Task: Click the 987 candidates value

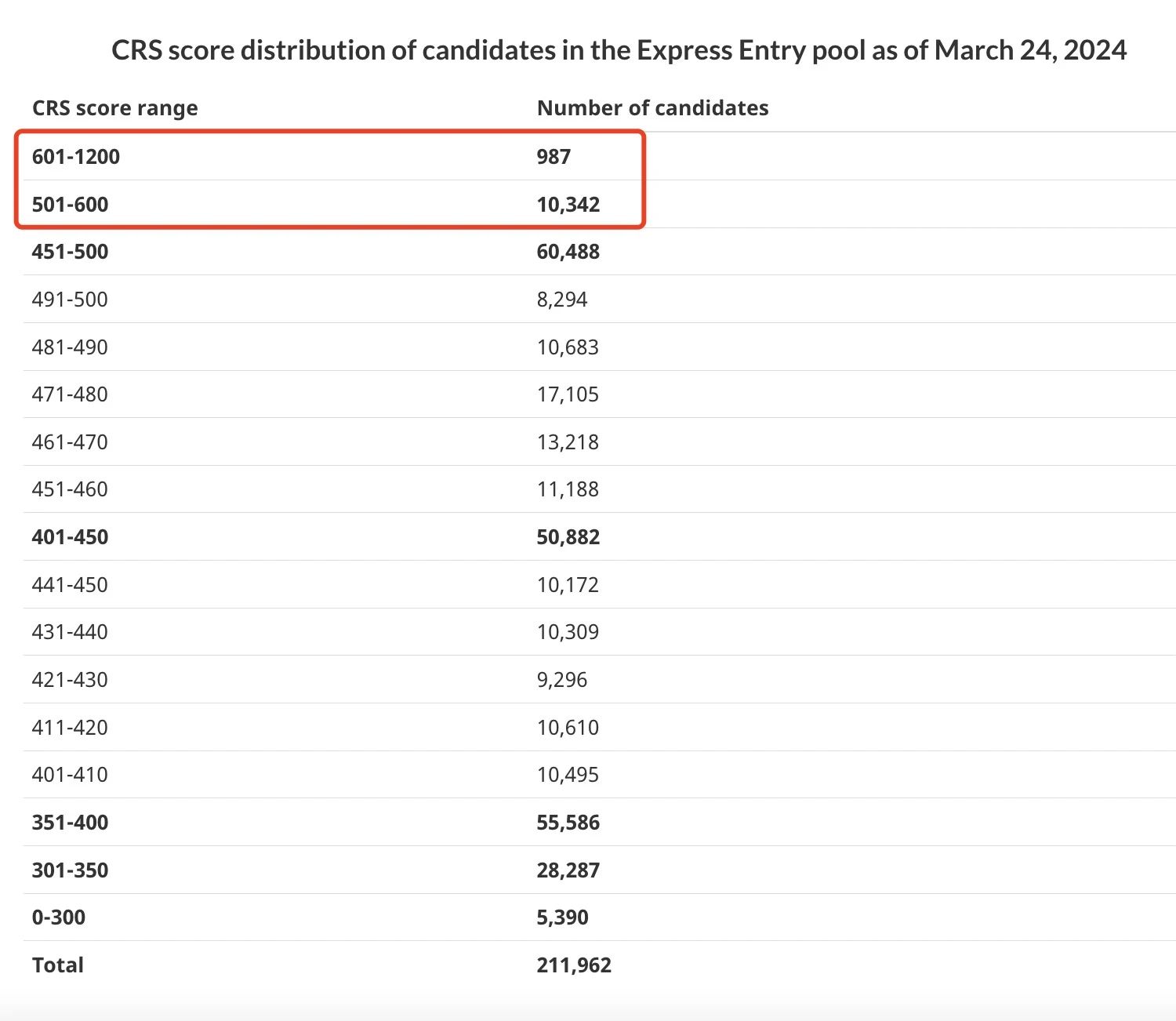Action: point(554,157)
